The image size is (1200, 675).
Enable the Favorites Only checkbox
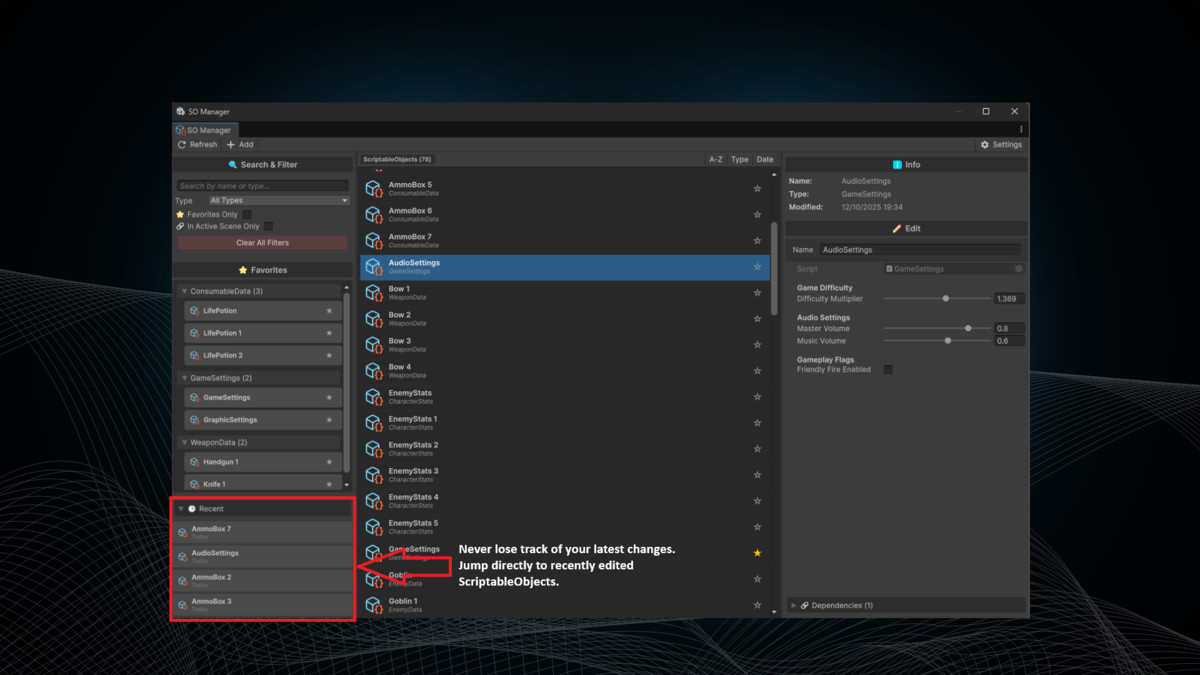point(246,214)
